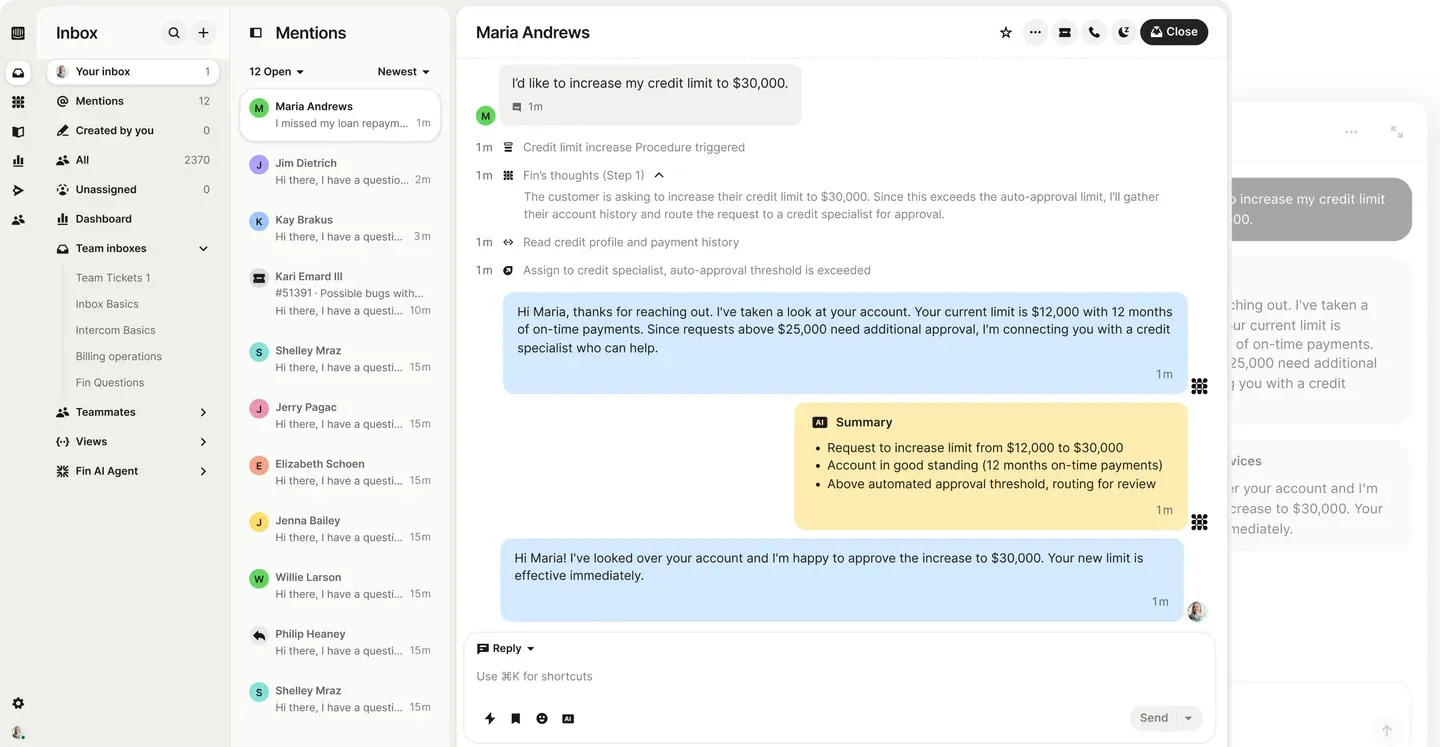Open the Dashboard item

[x=133, y=219]
